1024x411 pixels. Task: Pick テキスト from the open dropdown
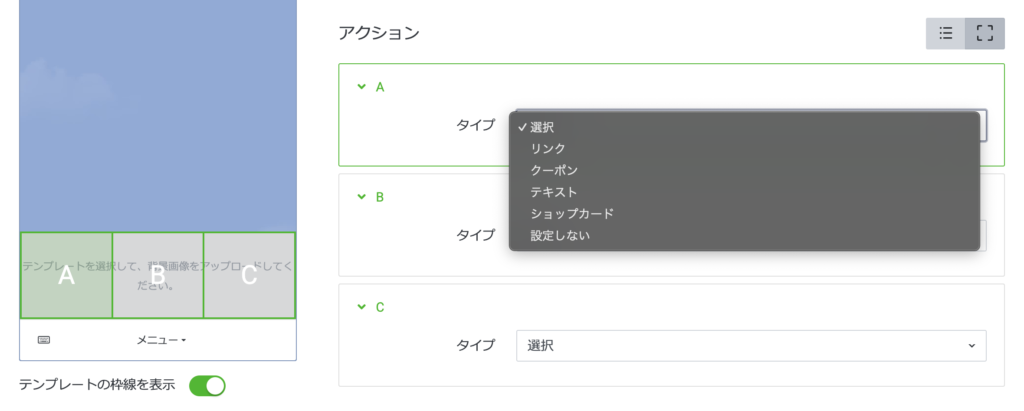click(x=554, y=192)
